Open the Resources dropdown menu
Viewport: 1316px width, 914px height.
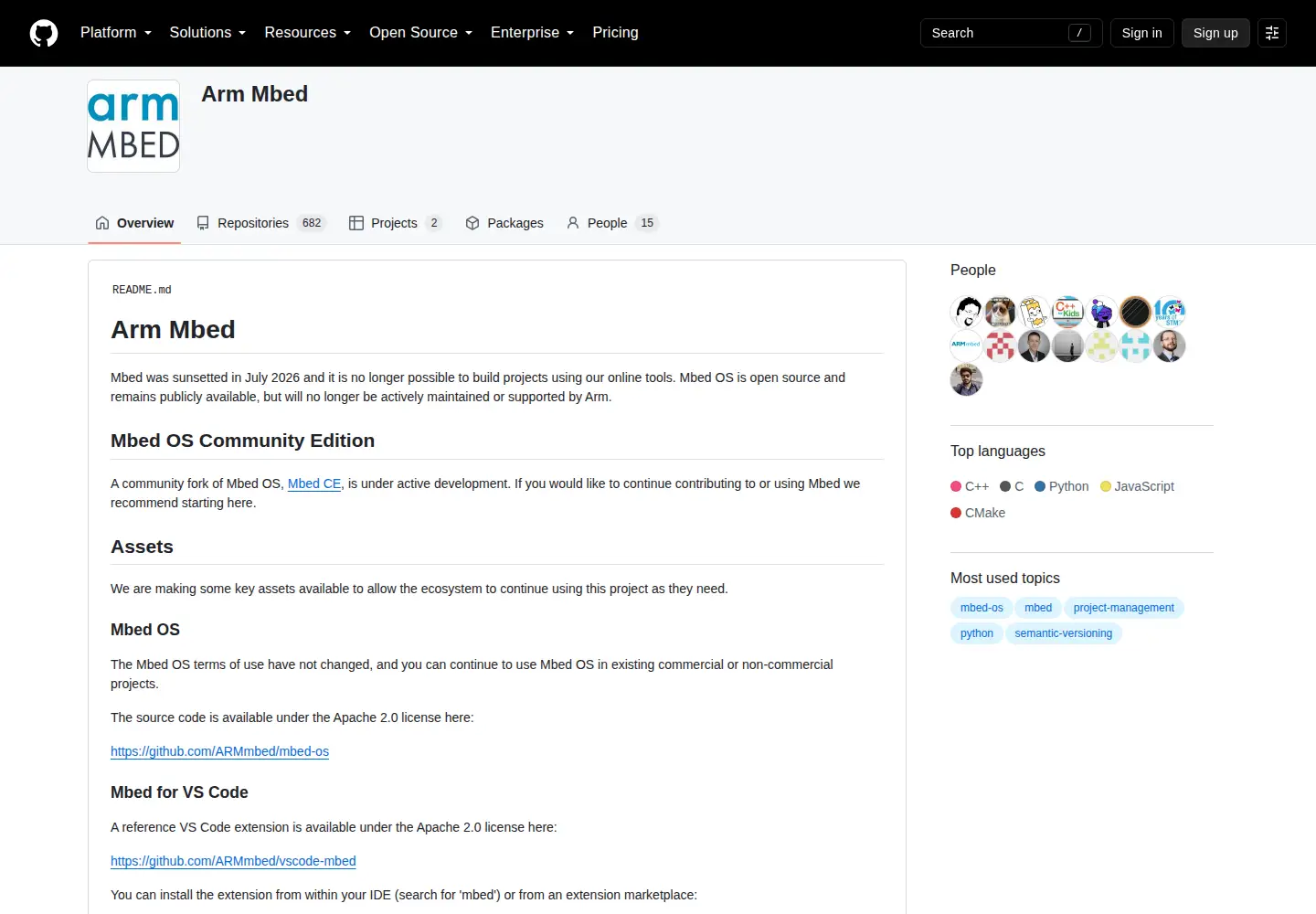308,32
